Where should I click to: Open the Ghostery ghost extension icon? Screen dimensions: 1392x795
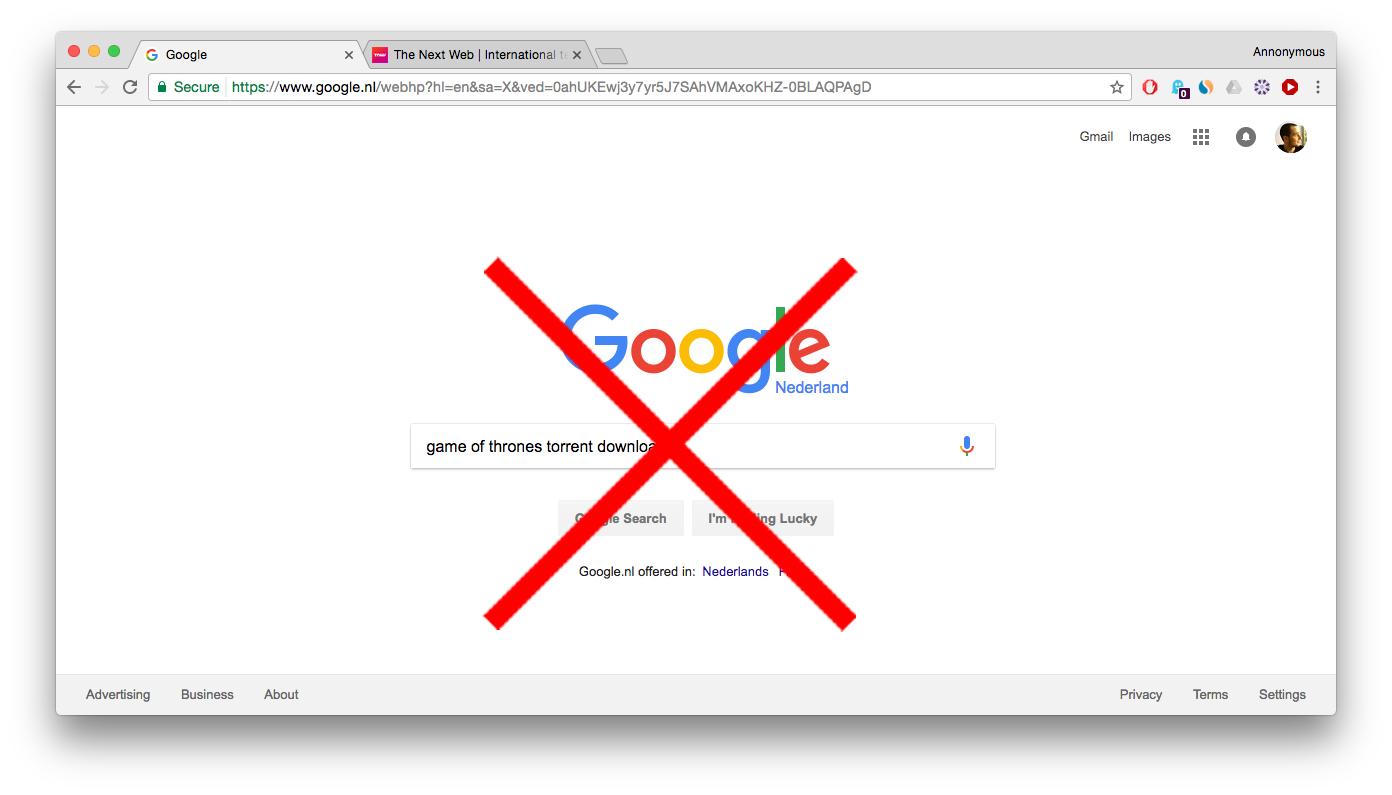click(1179, 88)
